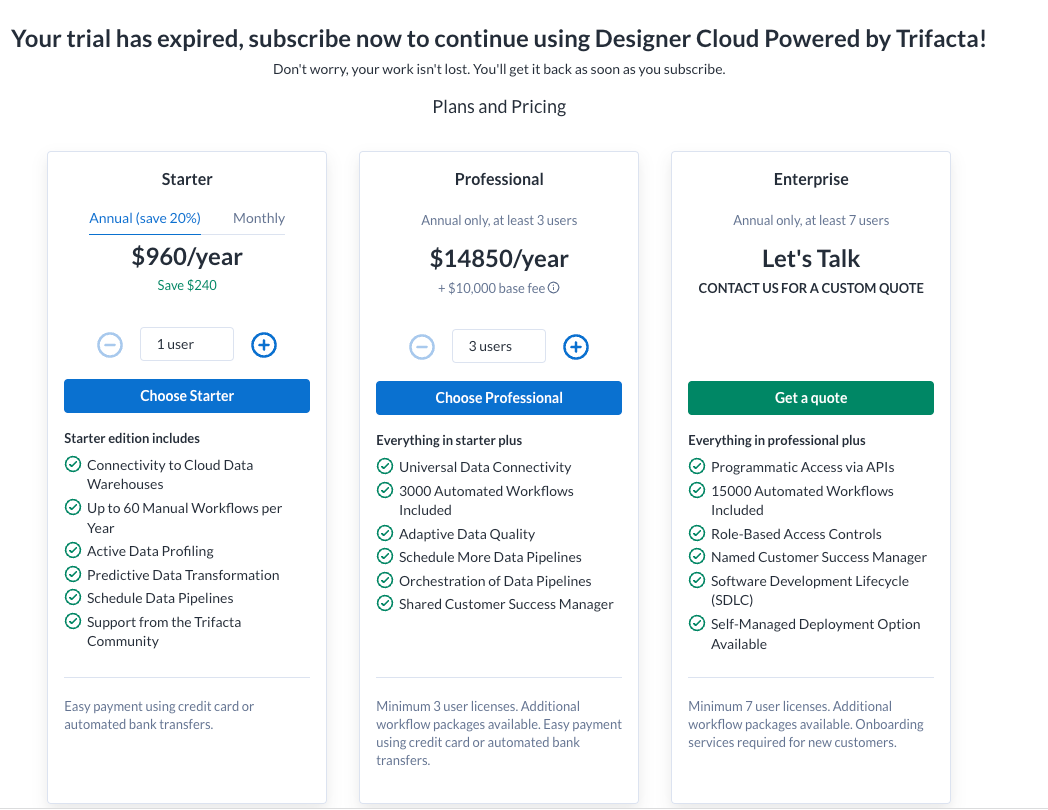This screenshot has height=810, width=1048.
Task: Click checkmark icon beside Role-Based Access Controls
Action: (x=696, y=534)
